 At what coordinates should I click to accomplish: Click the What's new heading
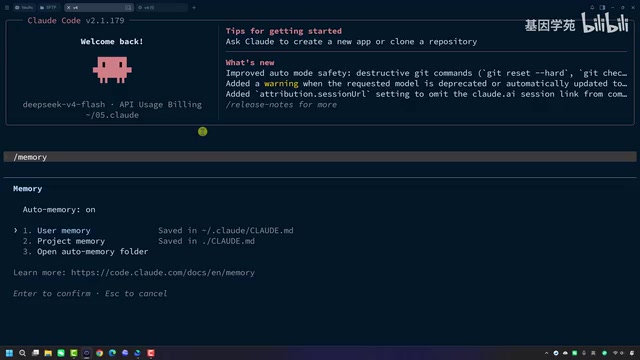point(250,63)
